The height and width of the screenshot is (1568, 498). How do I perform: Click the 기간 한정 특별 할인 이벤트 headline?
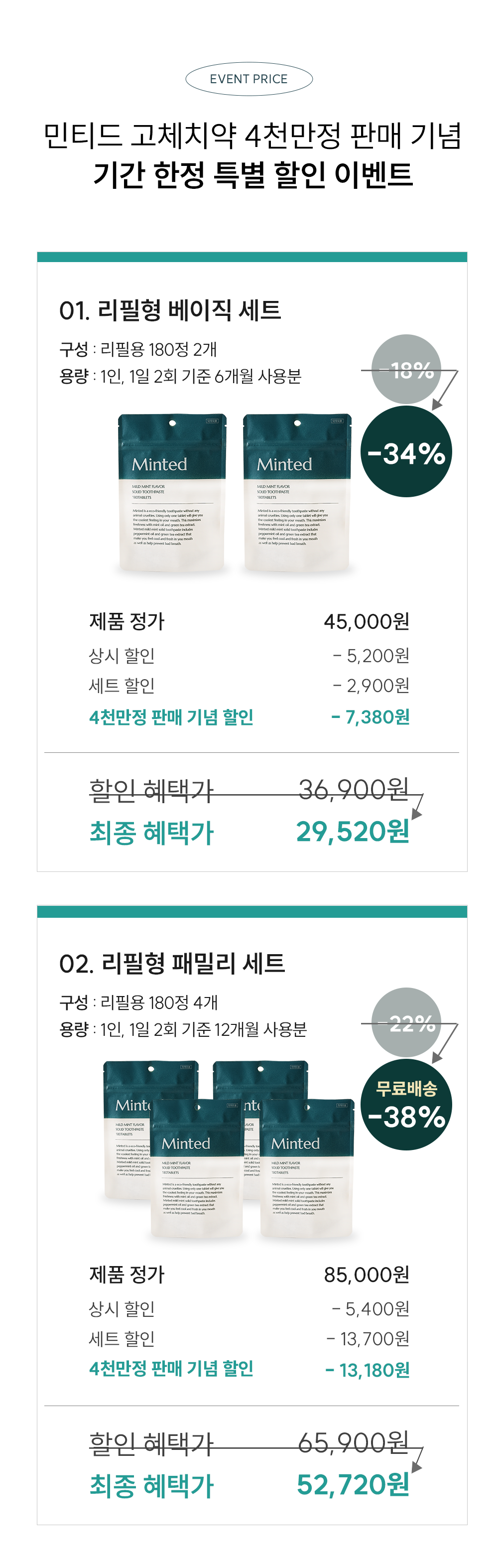(252, 175)
